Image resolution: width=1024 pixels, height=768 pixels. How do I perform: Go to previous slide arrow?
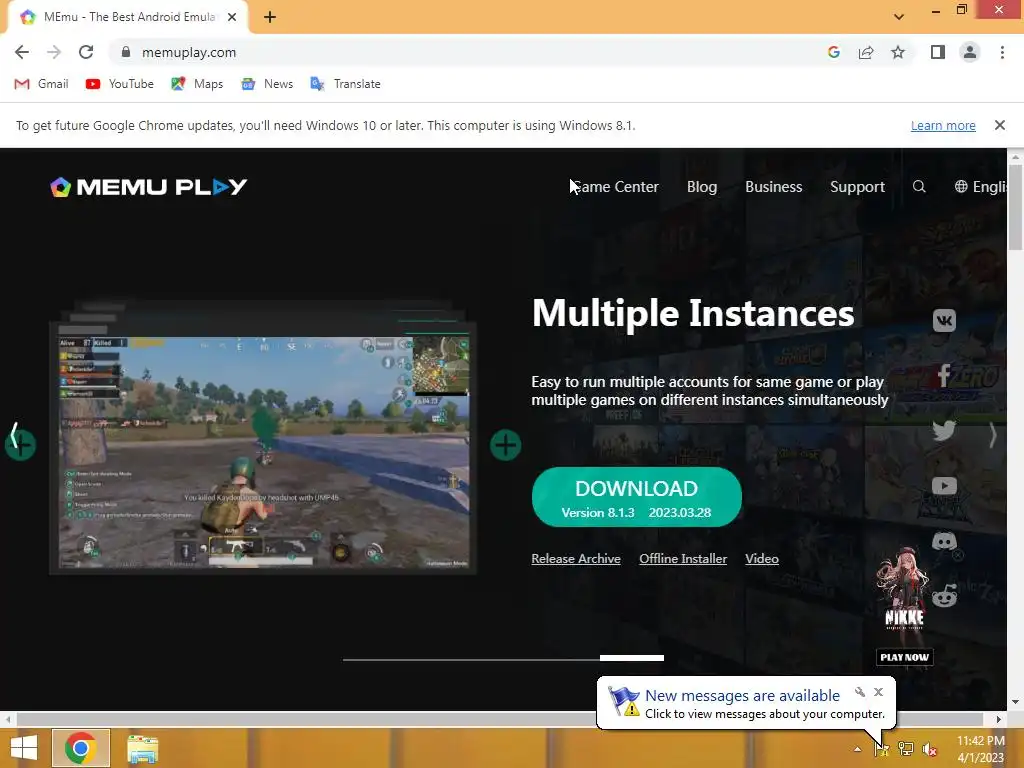(14, 435)
